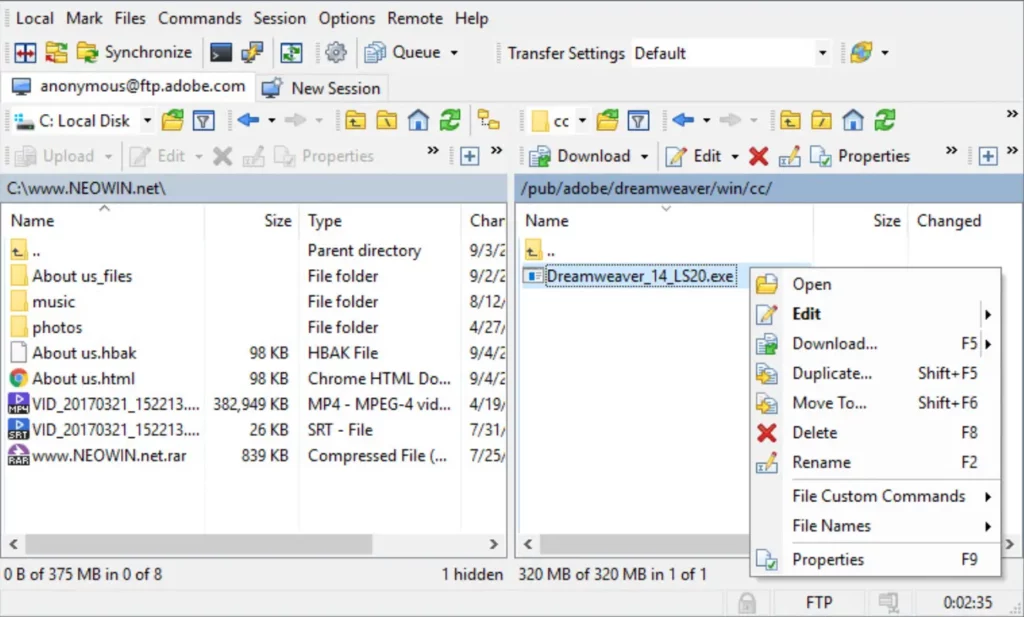This screenshot has height=617, width=1024.
Task: Choose Duplicate... from the context menu
Action: 875,373
